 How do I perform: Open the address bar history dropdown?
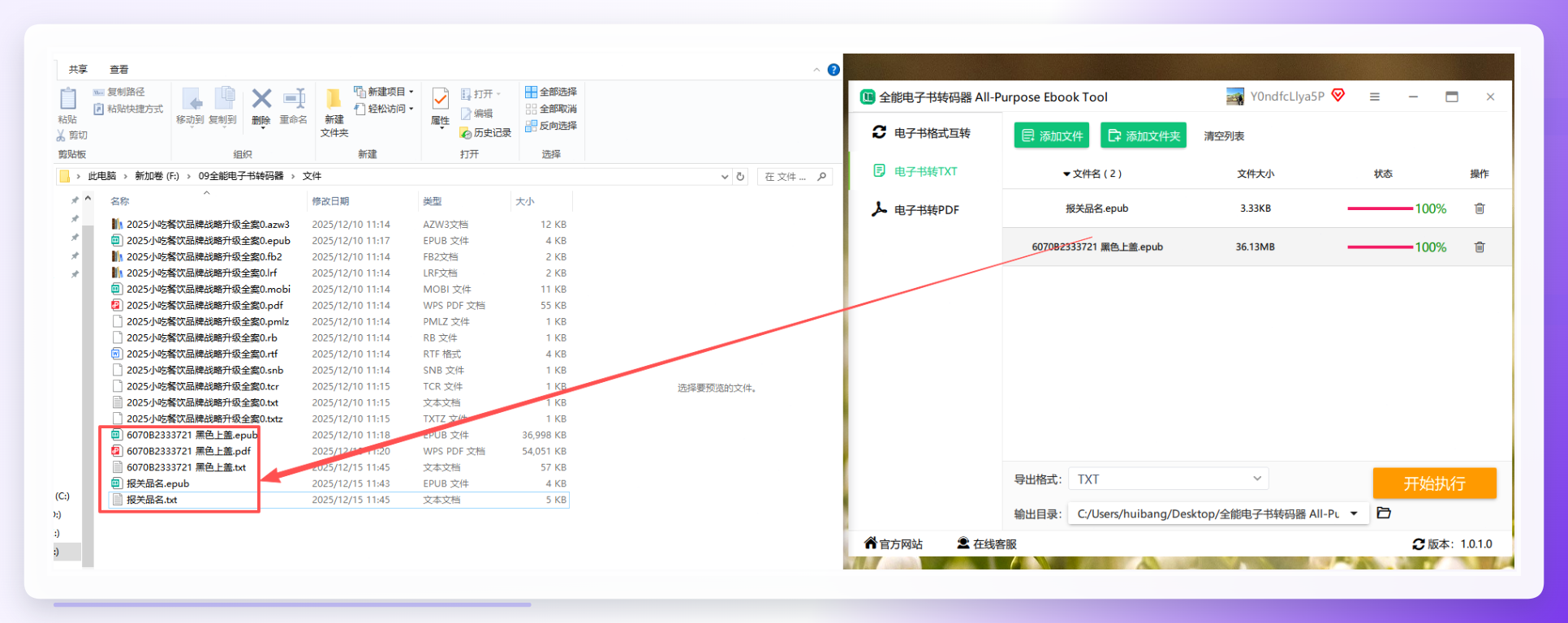(x=725, y=176)
